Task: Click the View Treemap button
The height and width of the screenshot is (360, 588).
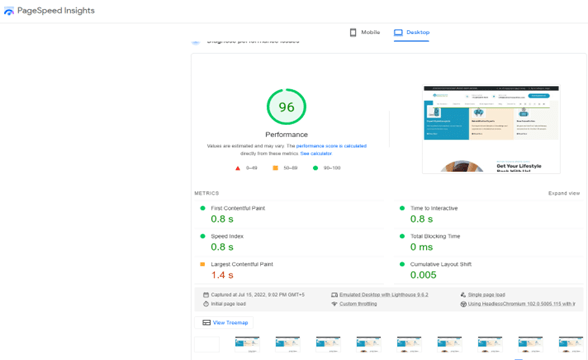Action: pos(224,322)
